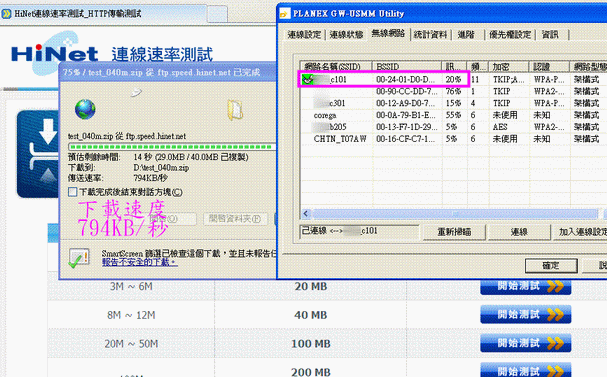The image size is (607, 377).
Task: Open the 統計資料 tab
Action: (430, 35)
